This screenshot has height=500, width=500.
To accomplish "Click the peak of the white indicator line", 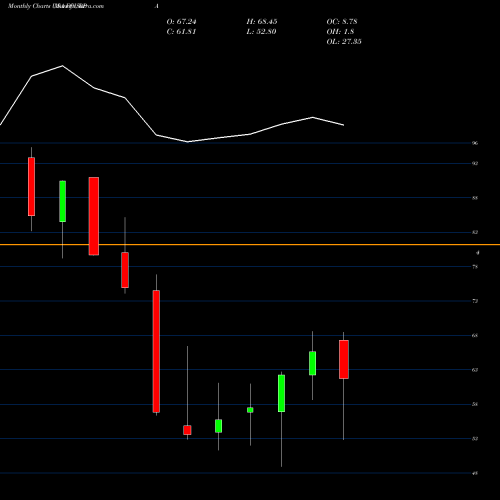I will pyautogui.click(x=62, y=66).
